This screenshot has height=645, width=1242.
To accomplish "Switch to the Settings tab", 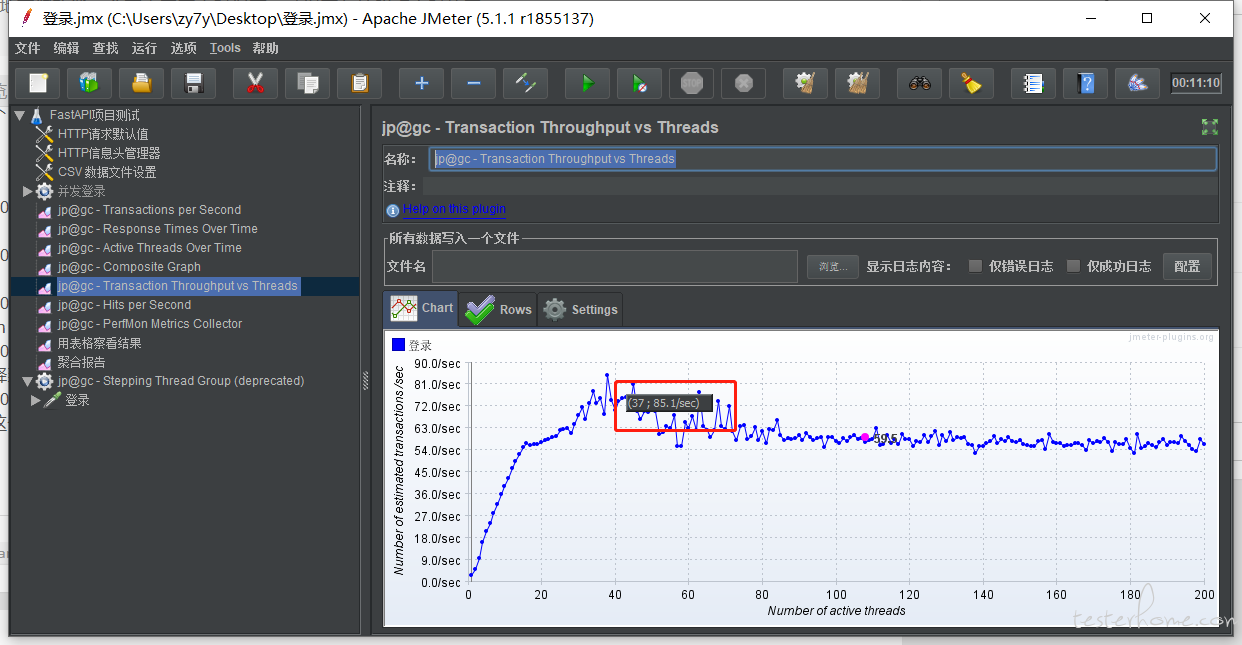I will tap(580, 309).
